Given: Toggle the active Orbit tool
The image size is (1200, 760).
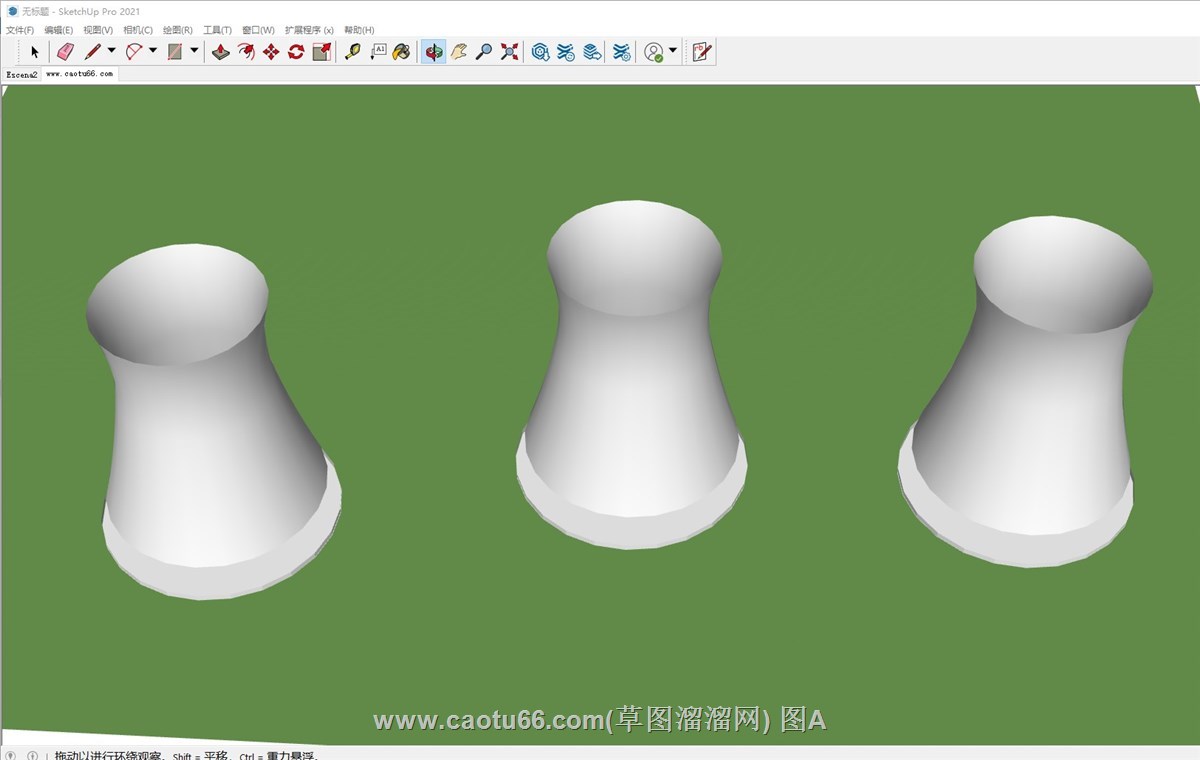Looking at the screenshot, I should pyautogui.click(x=433, y=52).
